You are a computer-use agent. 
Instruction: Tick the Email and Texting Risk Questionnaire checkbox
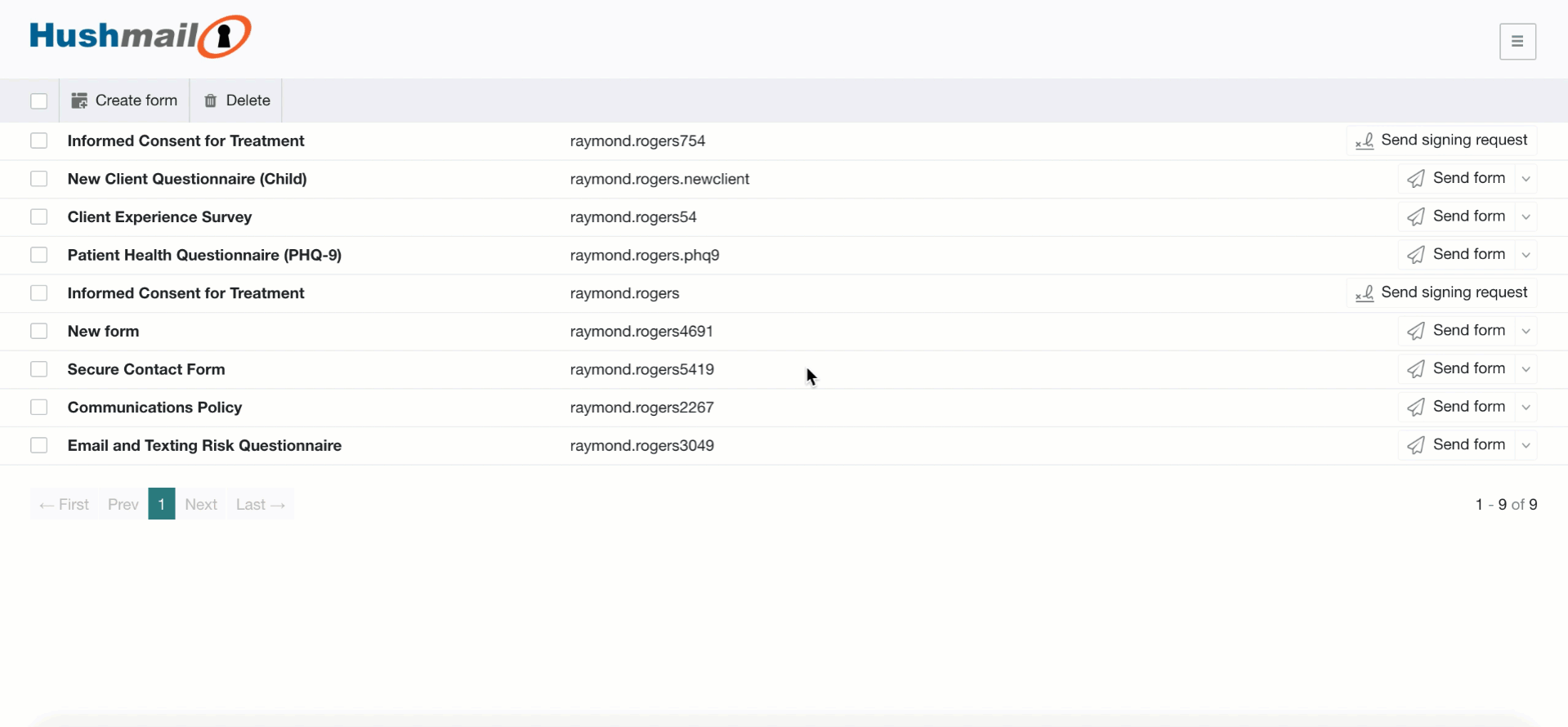pyautogui.click(x=39, y=445)
